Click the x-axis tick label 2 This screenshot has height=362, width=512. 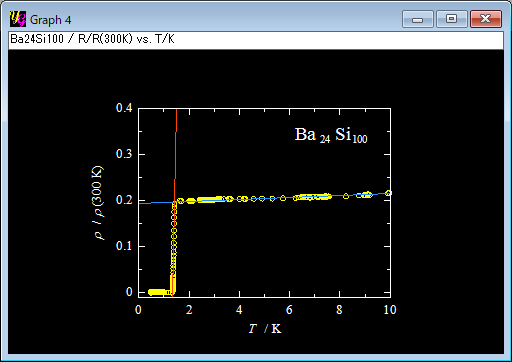click(x=189, y=310)
